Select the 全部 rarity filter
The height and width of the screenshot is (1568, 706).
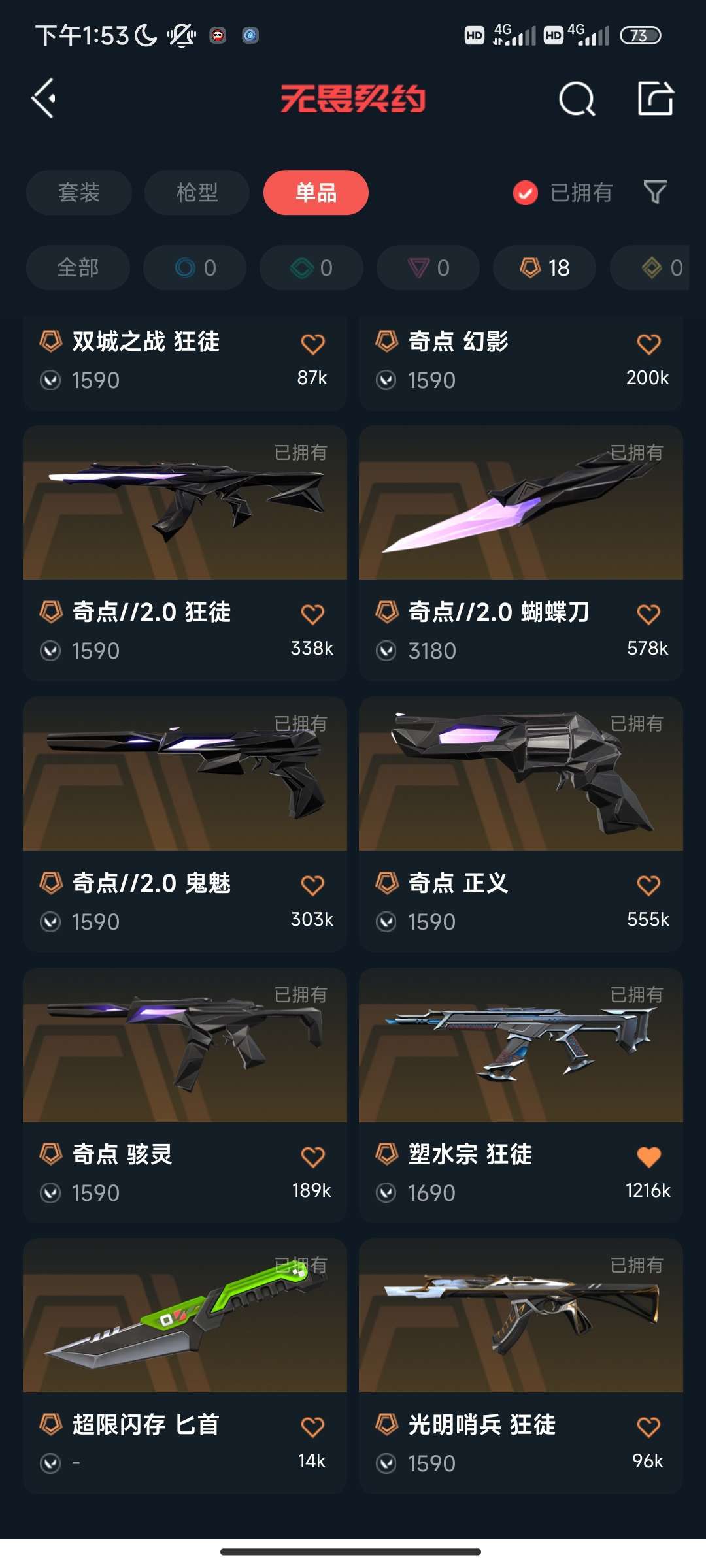(78, 268)
